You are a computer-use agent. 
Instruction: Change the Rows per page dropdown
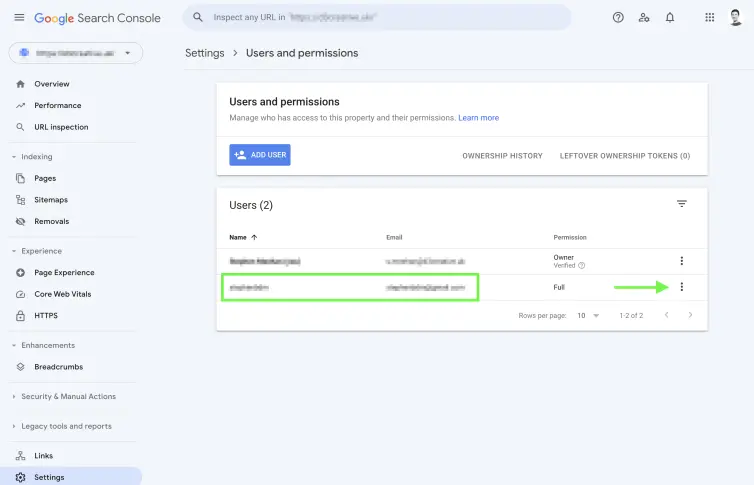(x=588, y=315)
